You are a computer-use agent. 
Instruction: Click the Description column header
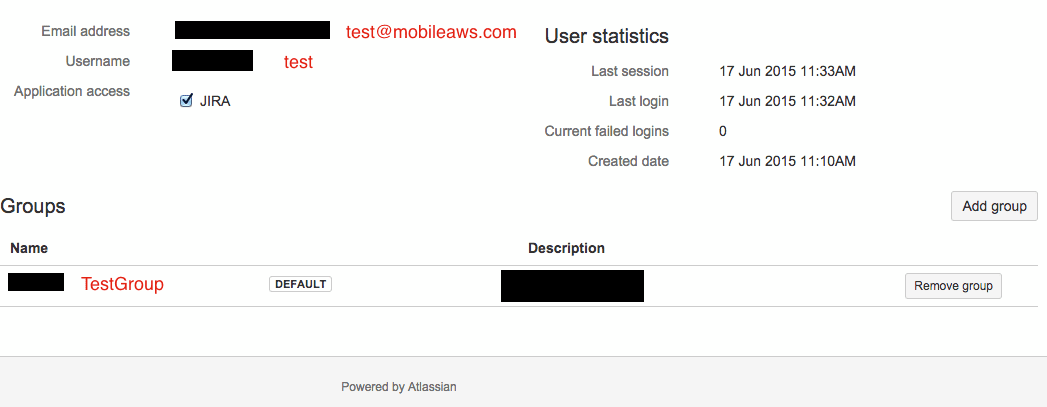[566, 248]
